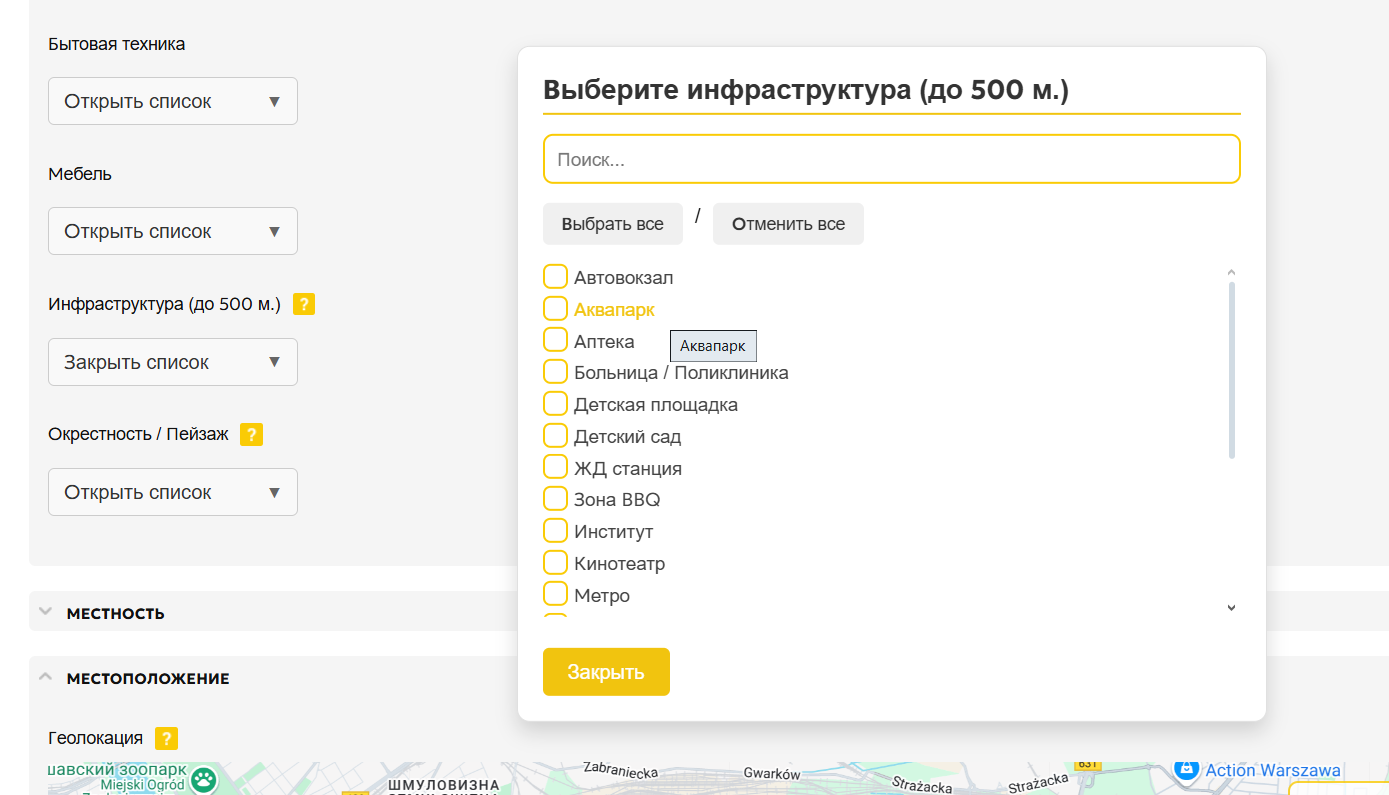The height and width of the screenshot is (795, 1389).
Task: Click Action Warszawa shop marker on map
Action: pos(1186,769)
